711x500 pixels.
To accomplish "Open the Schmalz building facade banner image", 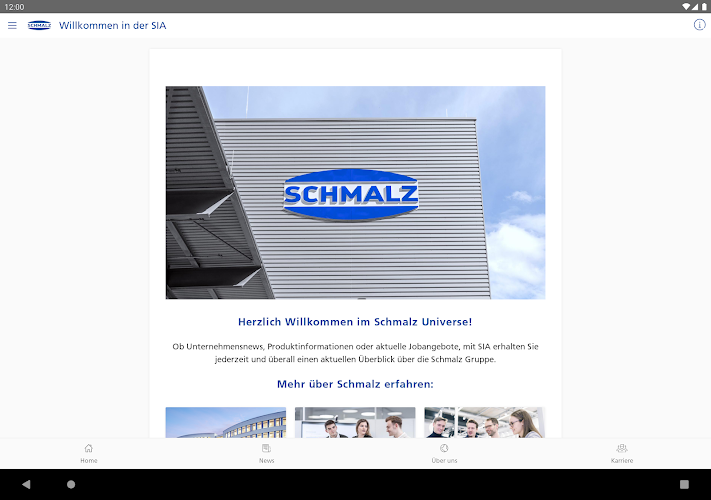I will tap(356, 192).
